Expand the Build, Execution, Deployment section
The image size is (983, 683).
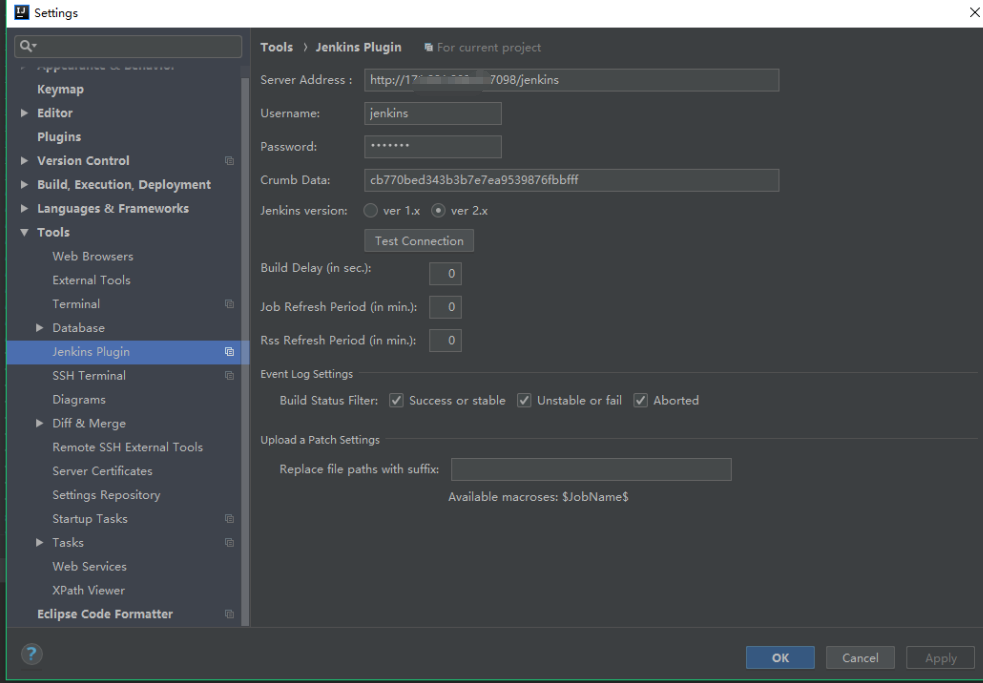[25, 184]
